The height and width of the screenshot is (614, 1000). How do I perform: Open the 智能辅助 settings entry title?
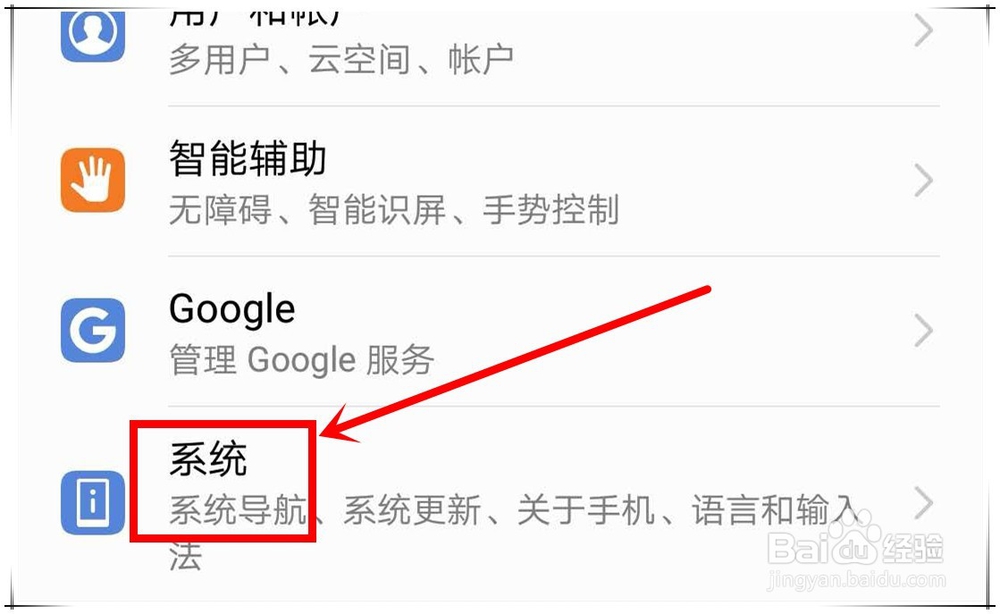(x=247, y=158)
